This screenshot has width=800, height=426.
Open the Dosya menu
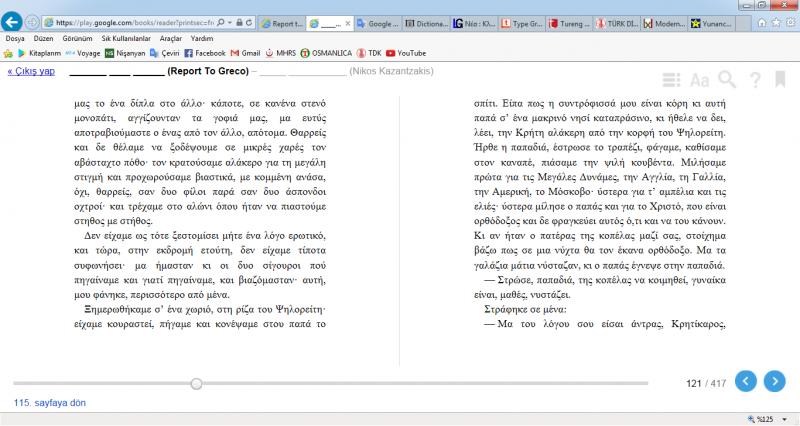[x=15, y=38]
